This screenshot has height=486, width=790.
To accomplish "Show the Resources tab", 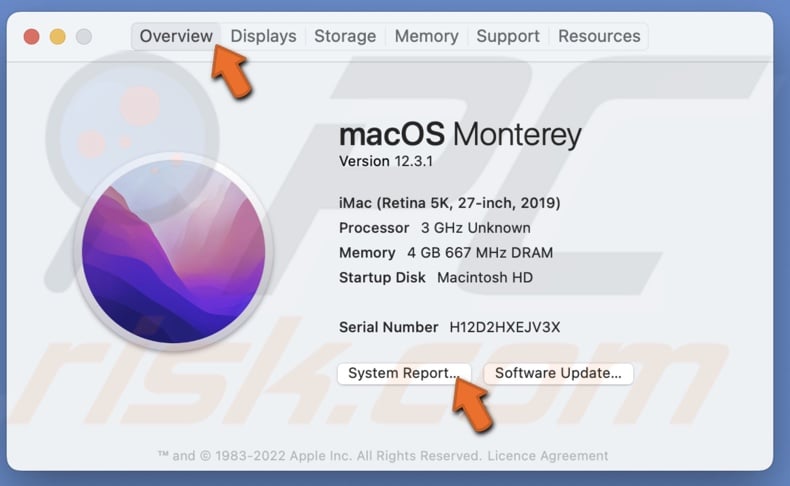I will [x=599, y=36].
